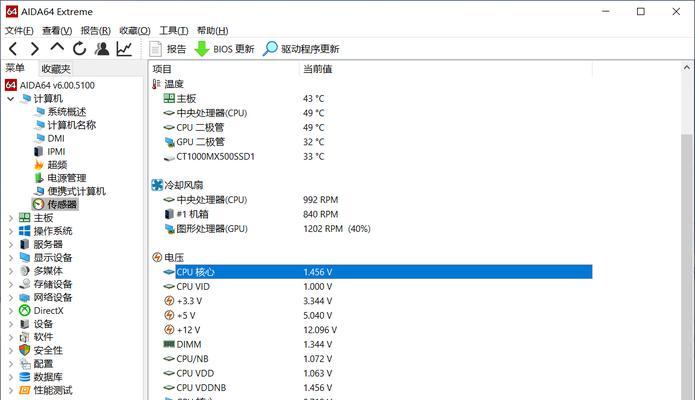Switch to the 菜单 tab
Image resolution: width=695 pixels, height=400 pixels.
point(15,68)
